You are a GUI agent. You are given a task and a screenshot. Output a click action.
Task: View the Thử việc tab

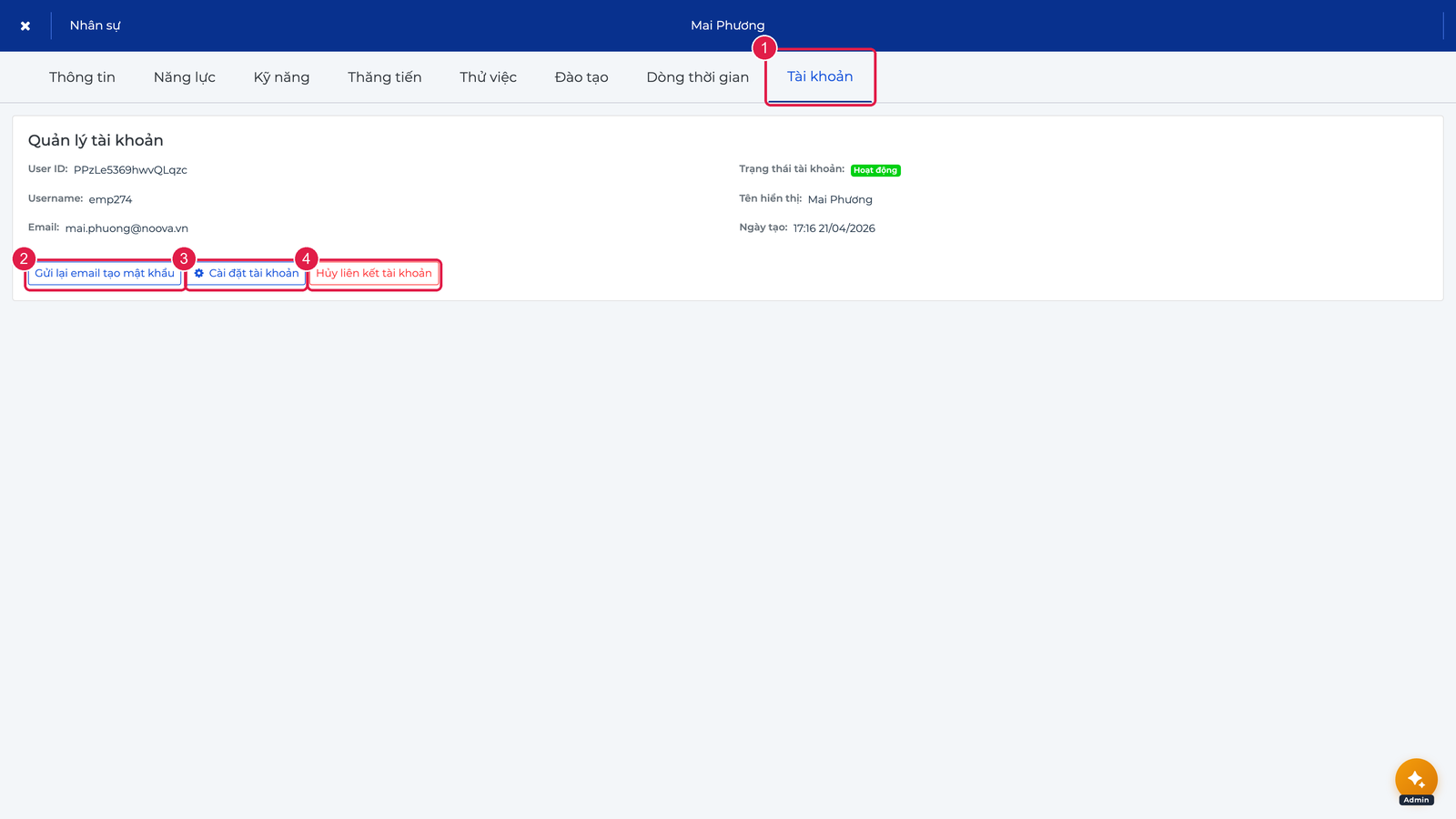click(x=488, y=77)
